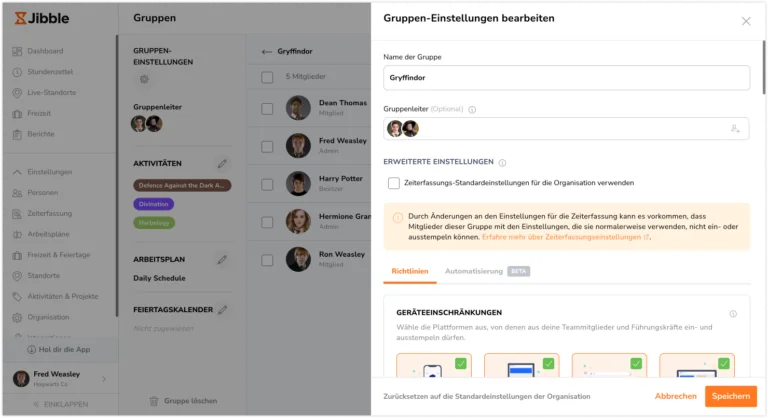Switch to Richtlinien tab

pyautogui.click(x=410, y=271)
